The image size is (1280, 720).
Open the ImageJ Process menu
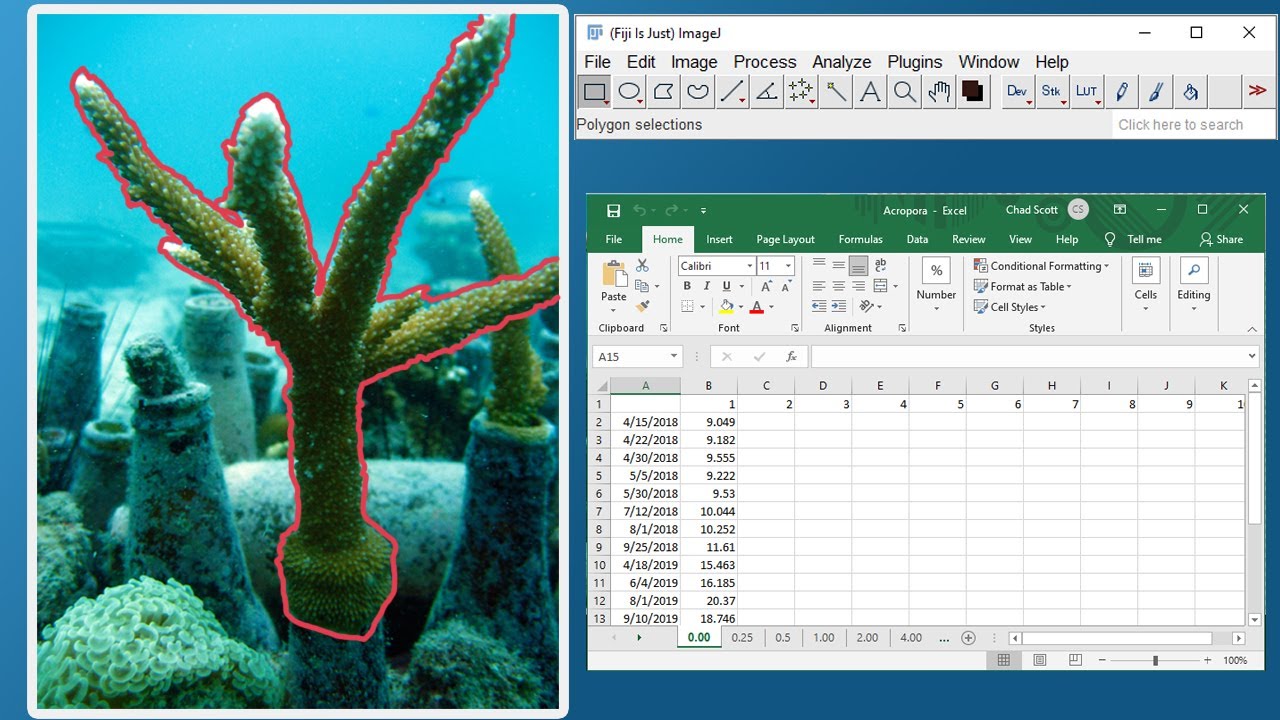coord(765,62)
